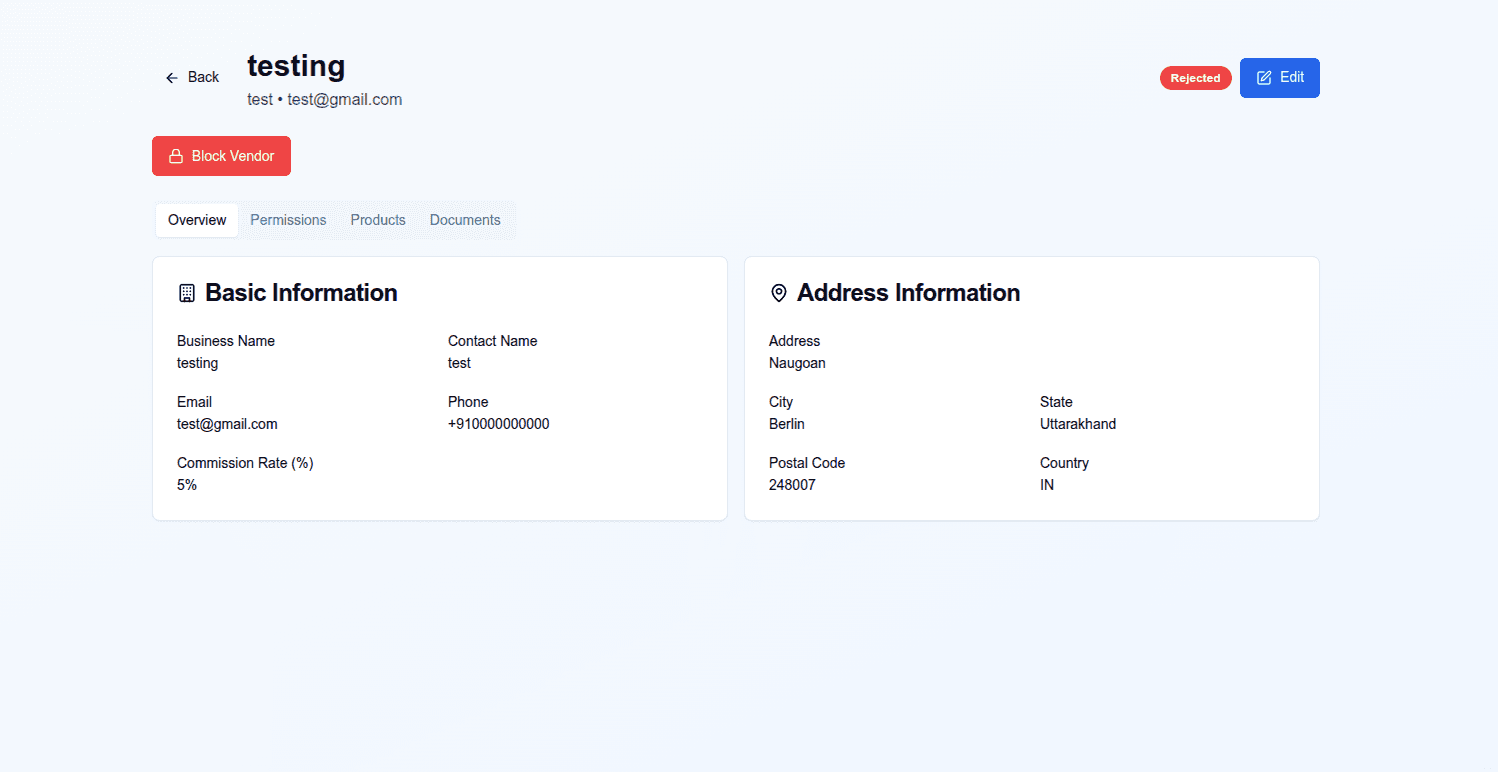Viewport: 1498px width, 772px height.
Task: Click the Rejected status badge
Action: (x=1195, y=78)
